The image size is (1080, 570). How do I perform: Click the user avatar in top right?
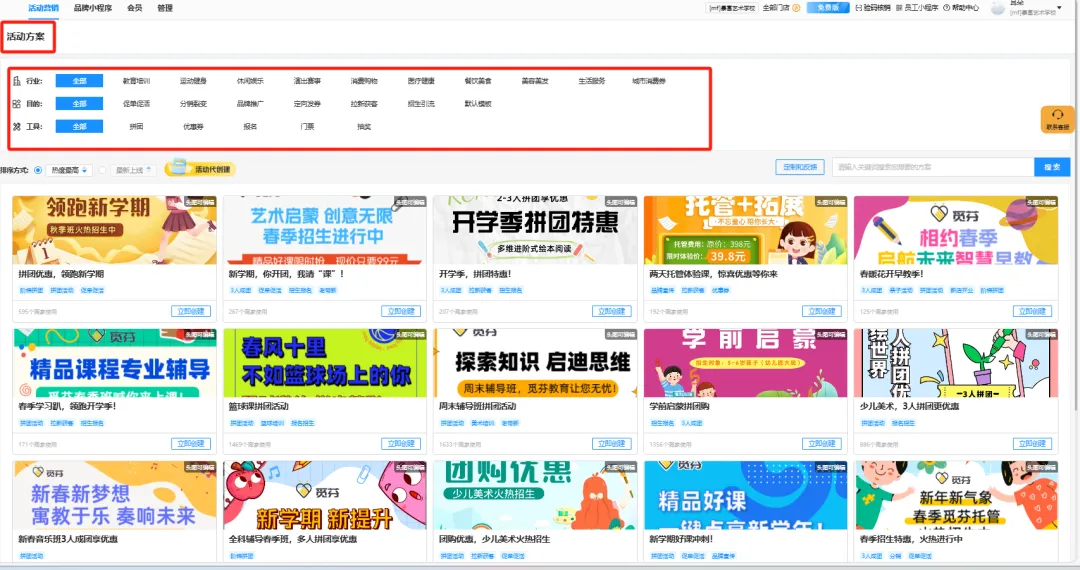coord(998,8)
